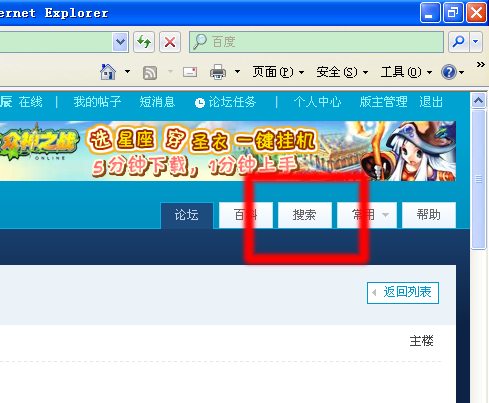Open the 安全(S) menu

(342, 72)
